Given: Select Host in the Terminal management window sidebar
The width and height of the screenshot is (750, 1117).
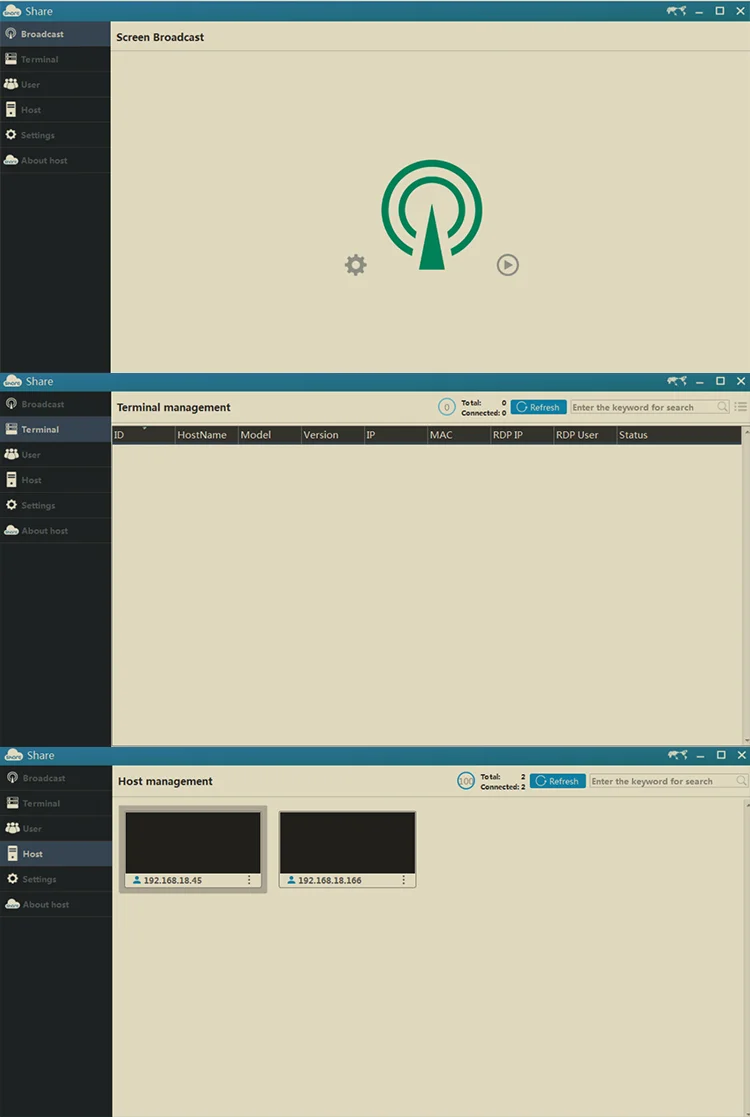Looking at the screenshot, I should [55, 480].
